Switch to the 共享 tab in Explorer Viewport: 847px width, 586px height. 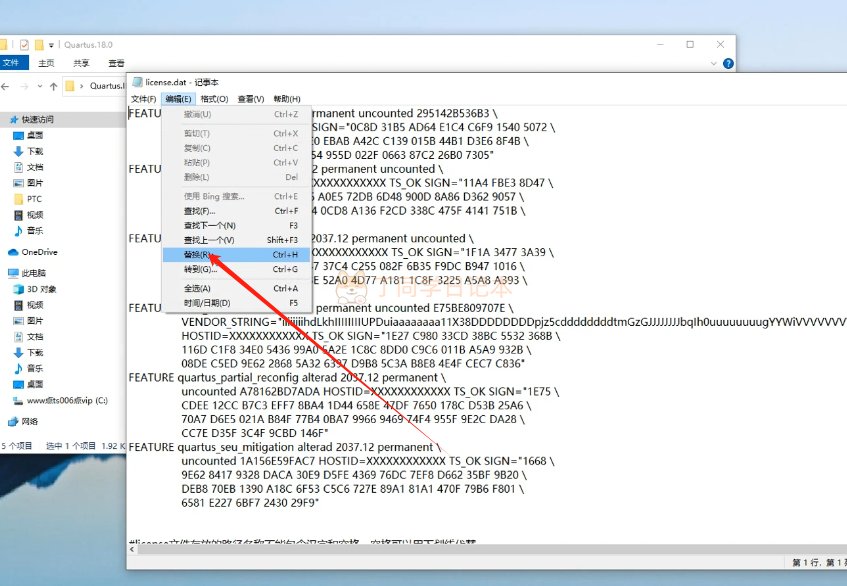click(81, 63)
